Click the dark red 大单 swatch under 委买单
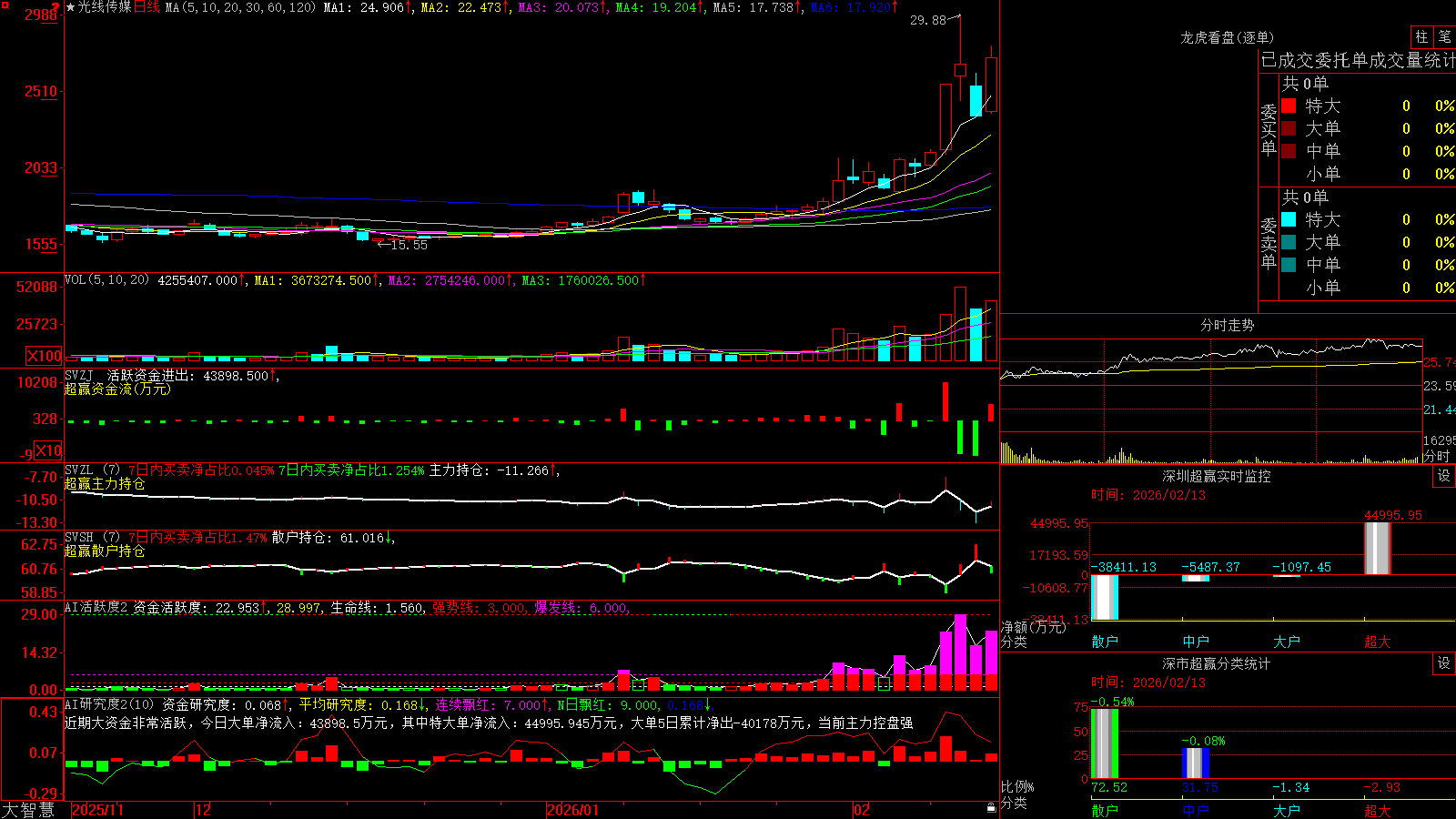 [1289, 128]
